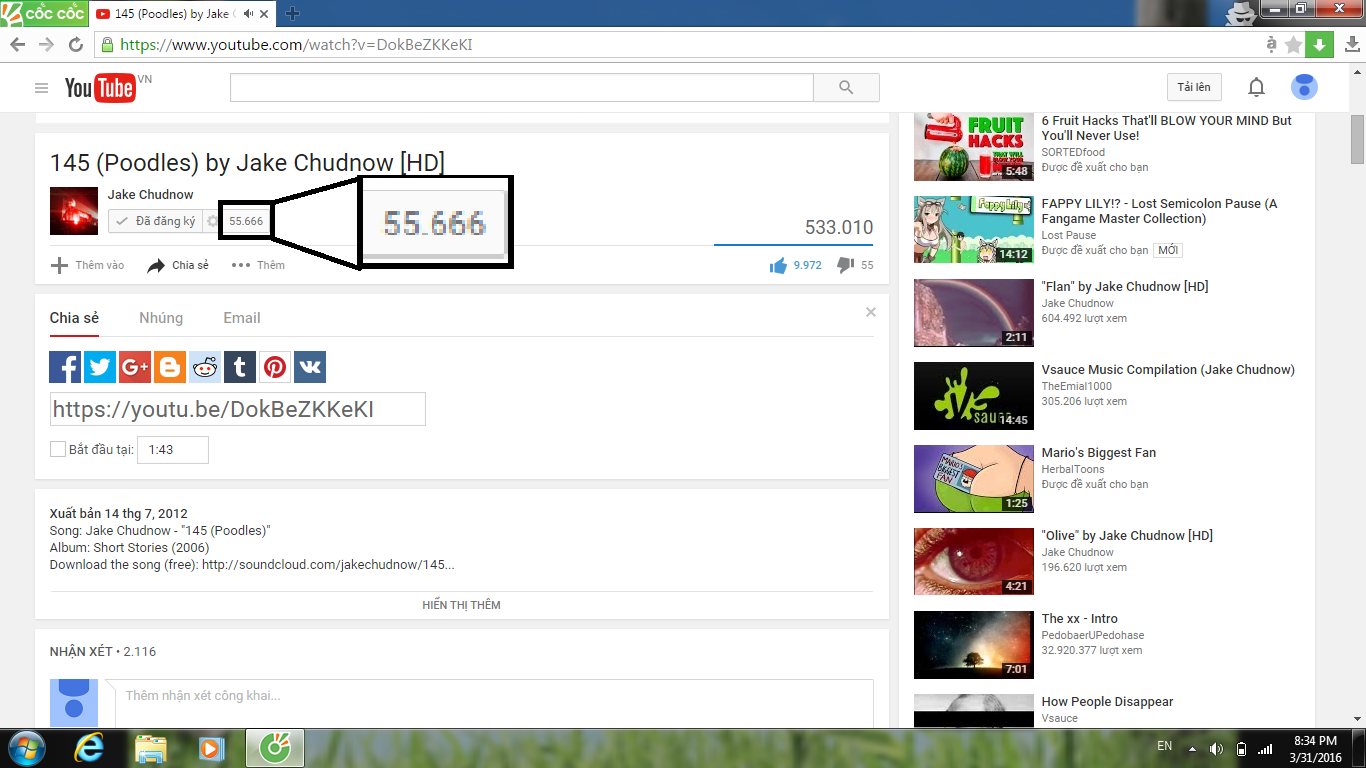Image resolution: width=1366 pixels, height=768 pixels.
Task: Click the search magnifier button
Action: pyautogui.click(x=846, y=87)
